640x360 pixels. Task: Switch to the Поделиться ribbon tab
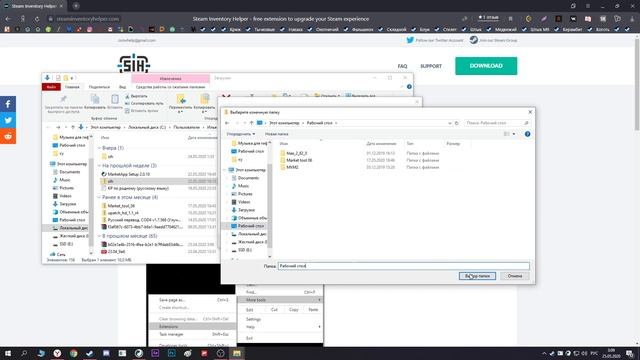click(99, 87)
